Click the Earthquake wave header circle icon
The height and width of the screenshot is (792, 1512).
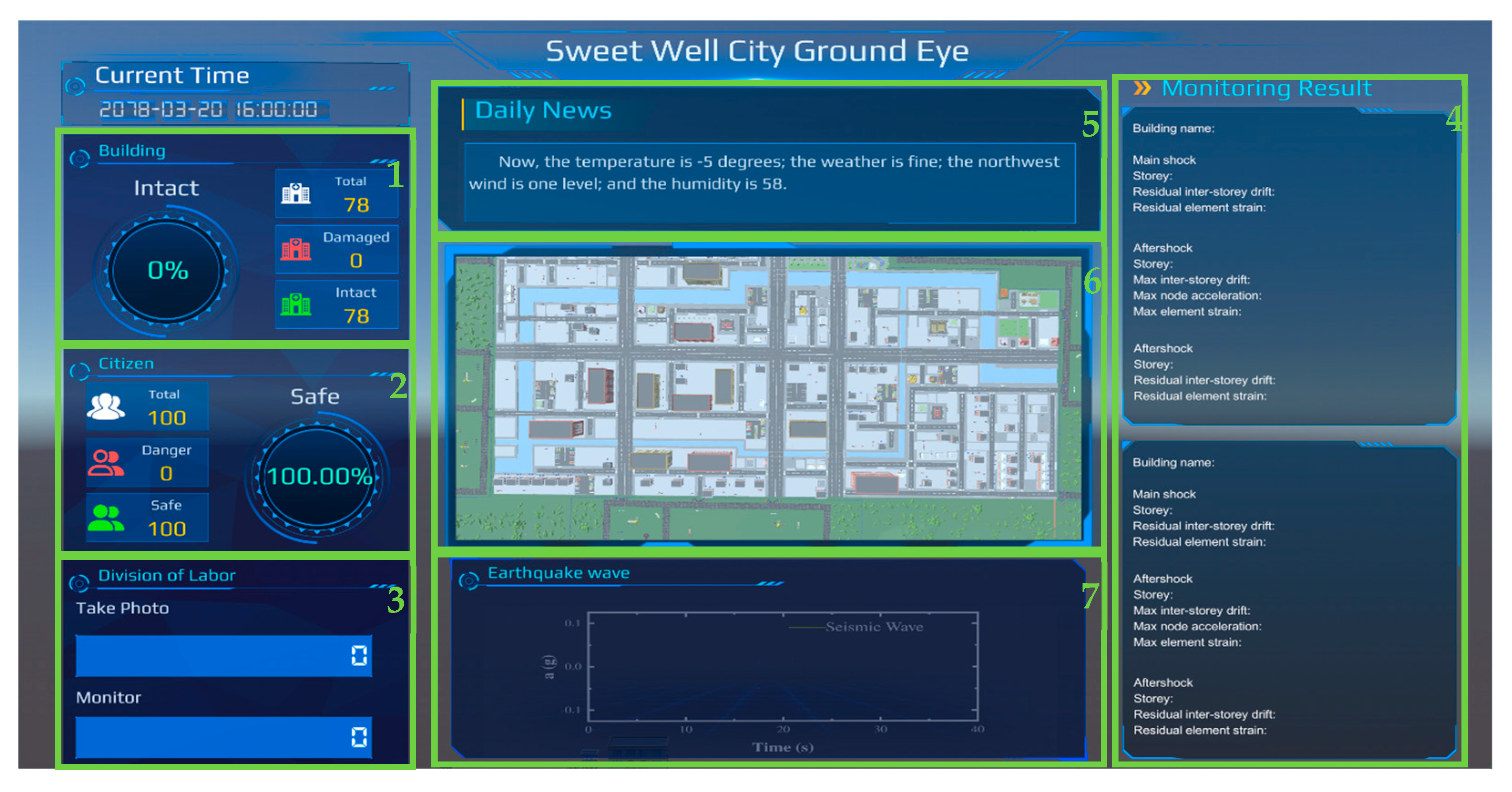(x=468, y=581)
